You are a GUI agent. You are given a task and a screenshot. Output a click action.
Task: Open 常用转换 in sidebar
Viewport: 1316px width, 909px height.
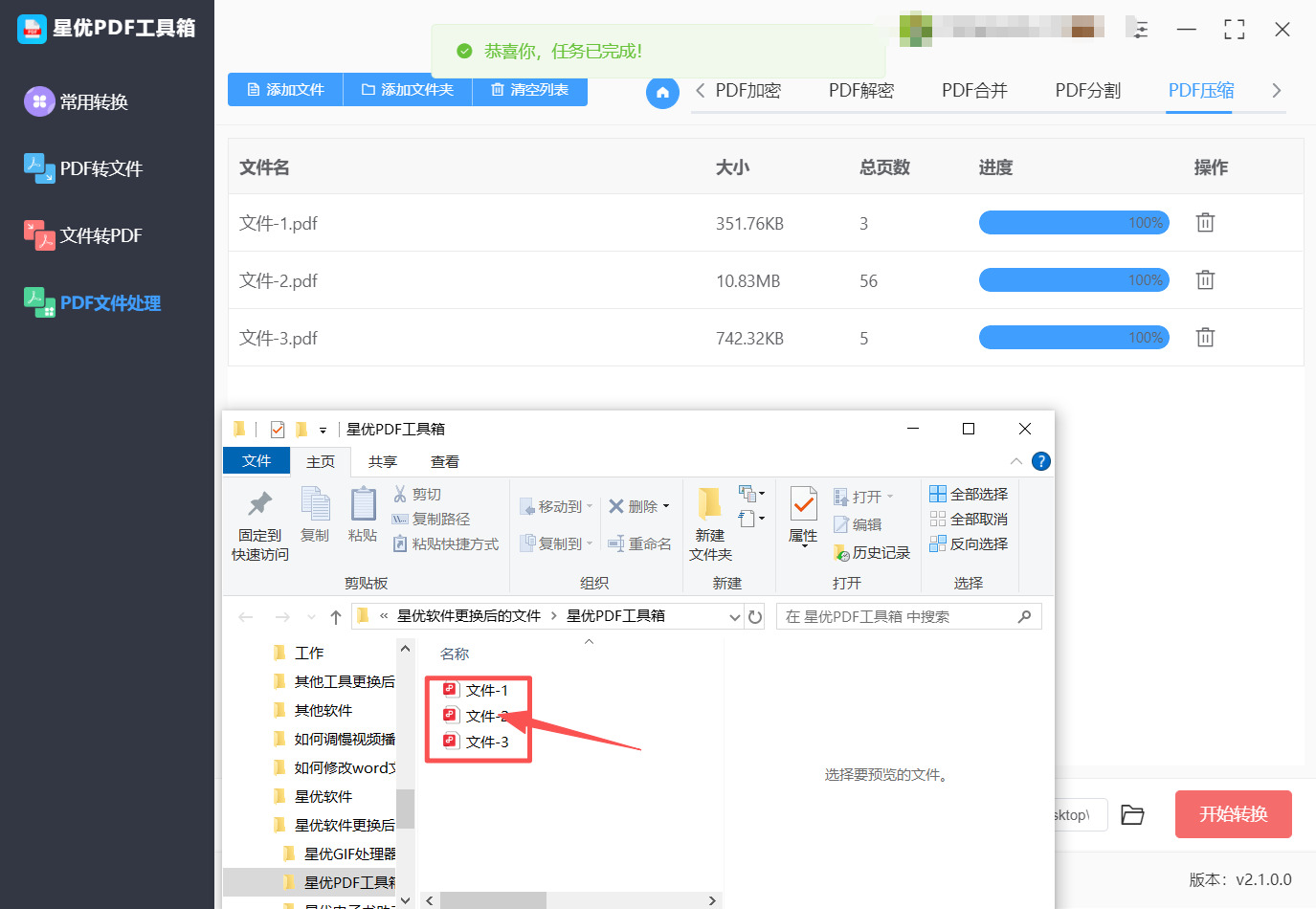[77, 101]
